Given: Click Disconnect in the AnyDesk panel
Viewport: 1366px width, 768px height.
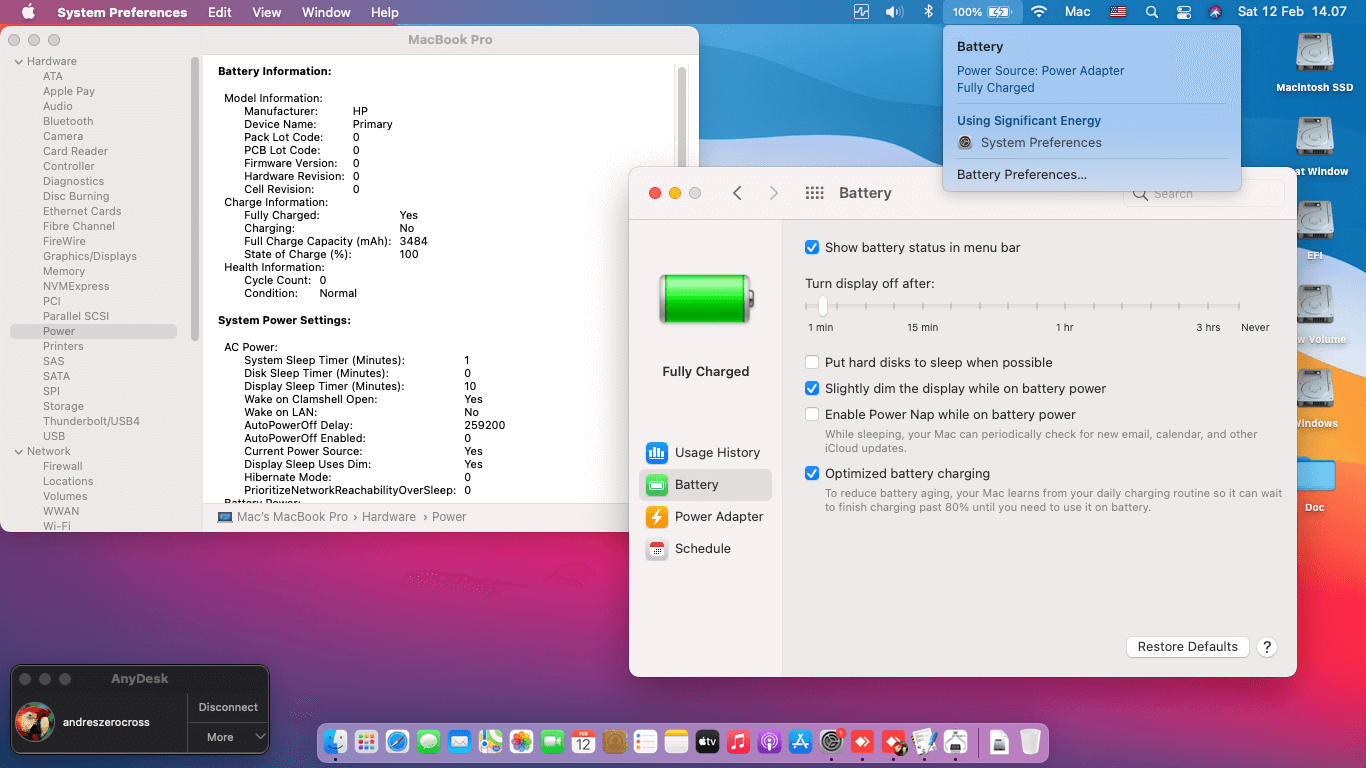Looking at the screenshot, I should click(x=229, y=707).
